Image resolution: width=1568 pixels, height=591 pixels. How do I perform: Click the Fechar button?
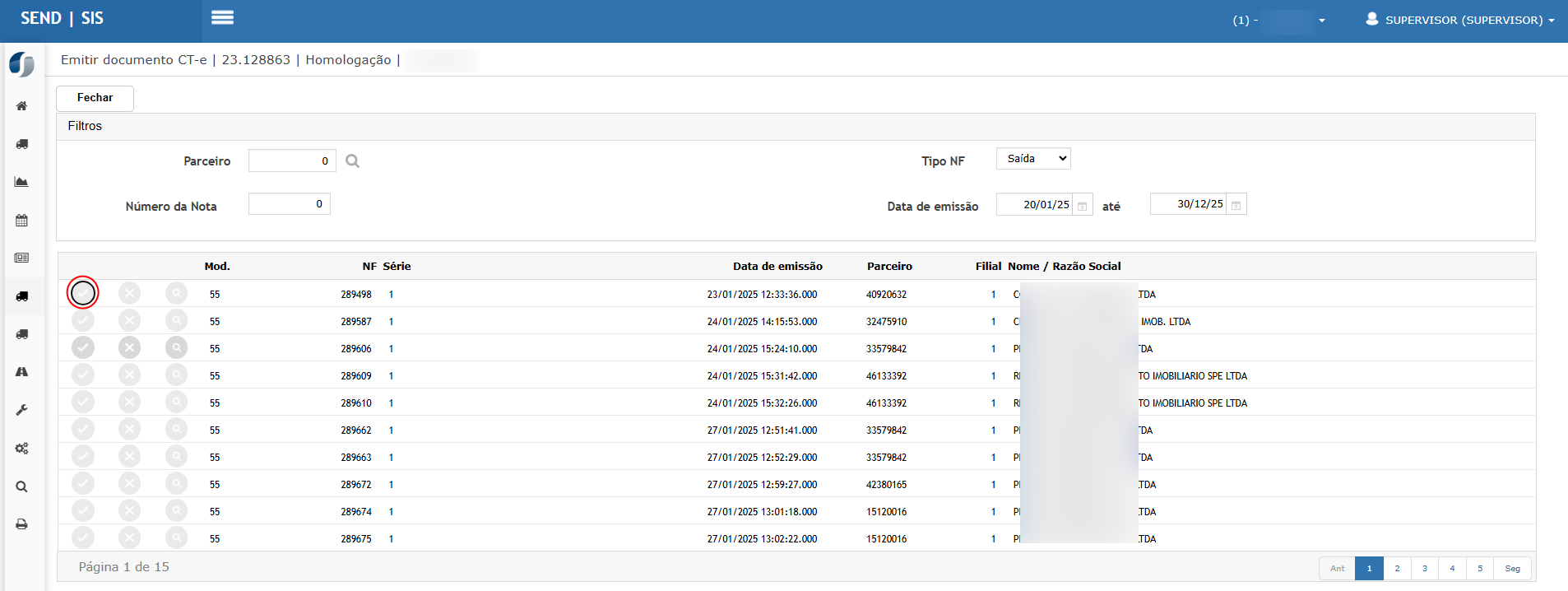click(95, 98)
